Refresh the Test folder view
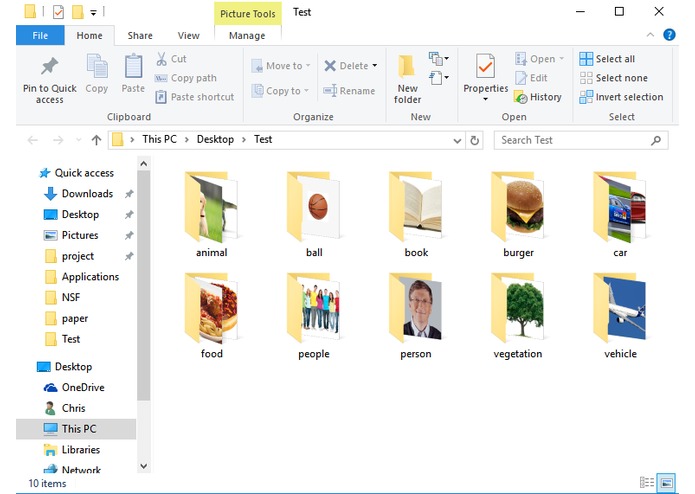The width and height of the screenshot is (695, 494). point(474,140)
